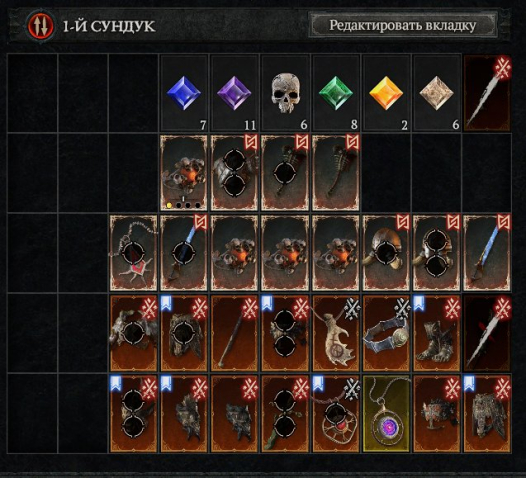Select the skull pile item with yellow dot
526x478 pixels.
[x=184, y=173]
